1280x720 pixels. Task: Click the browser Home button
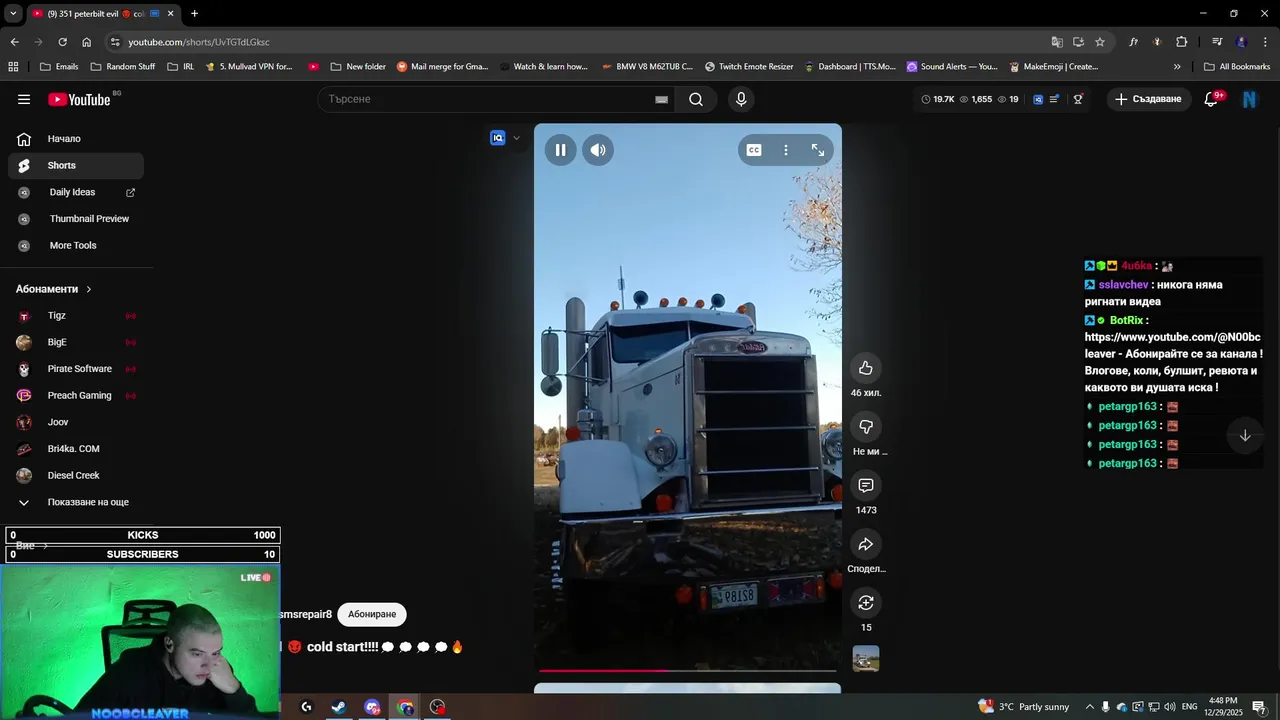click(86, 42)
